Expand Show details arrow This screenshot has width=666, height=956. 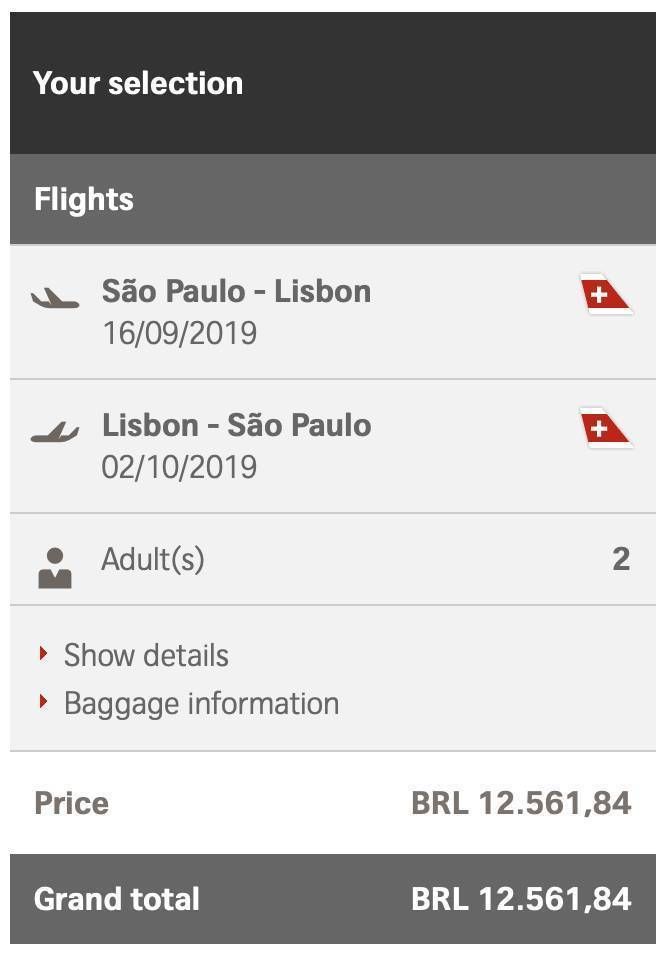43,654
